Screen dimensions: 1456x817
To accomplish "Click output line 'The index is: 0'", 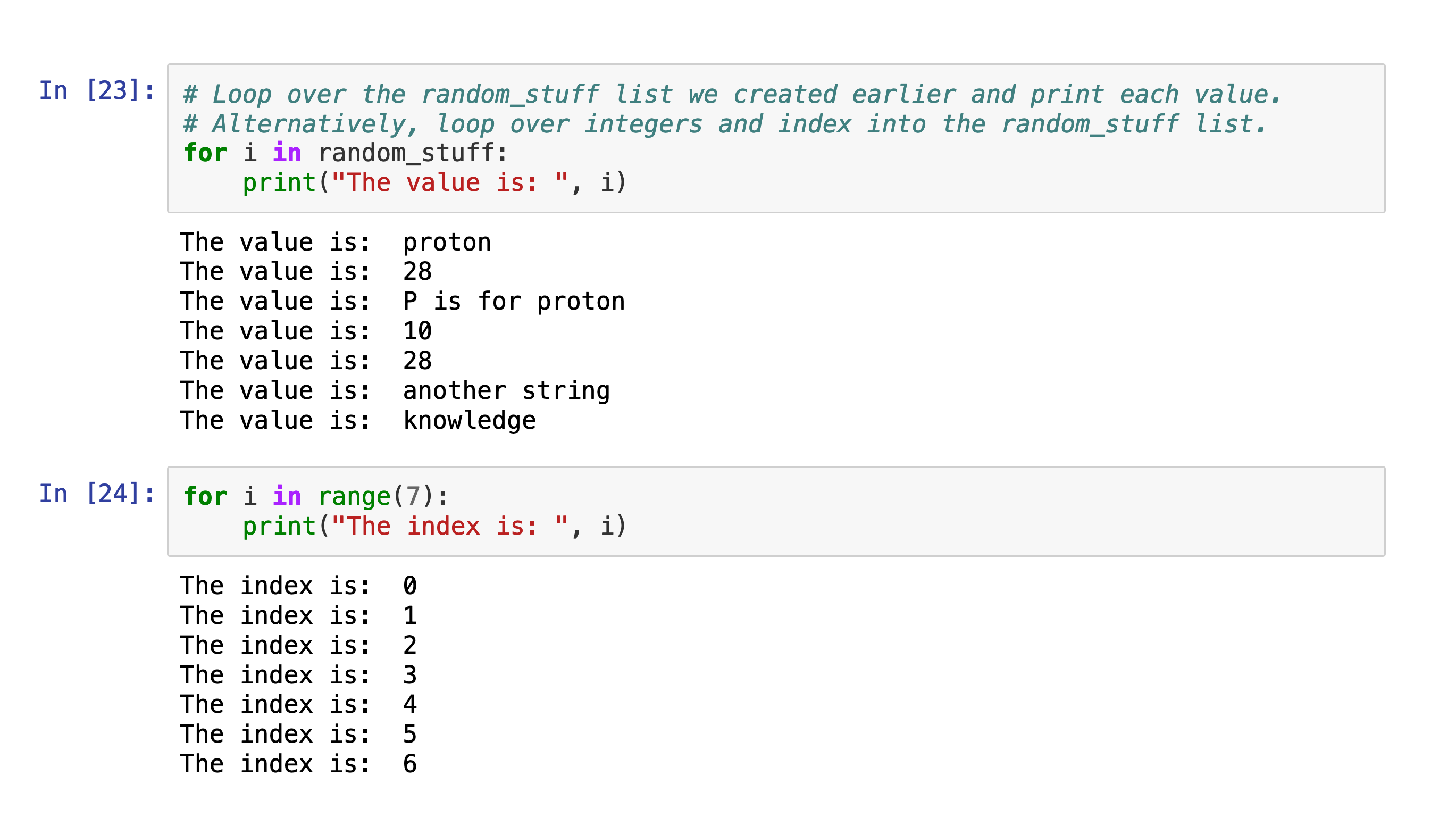I will (298, 586).
